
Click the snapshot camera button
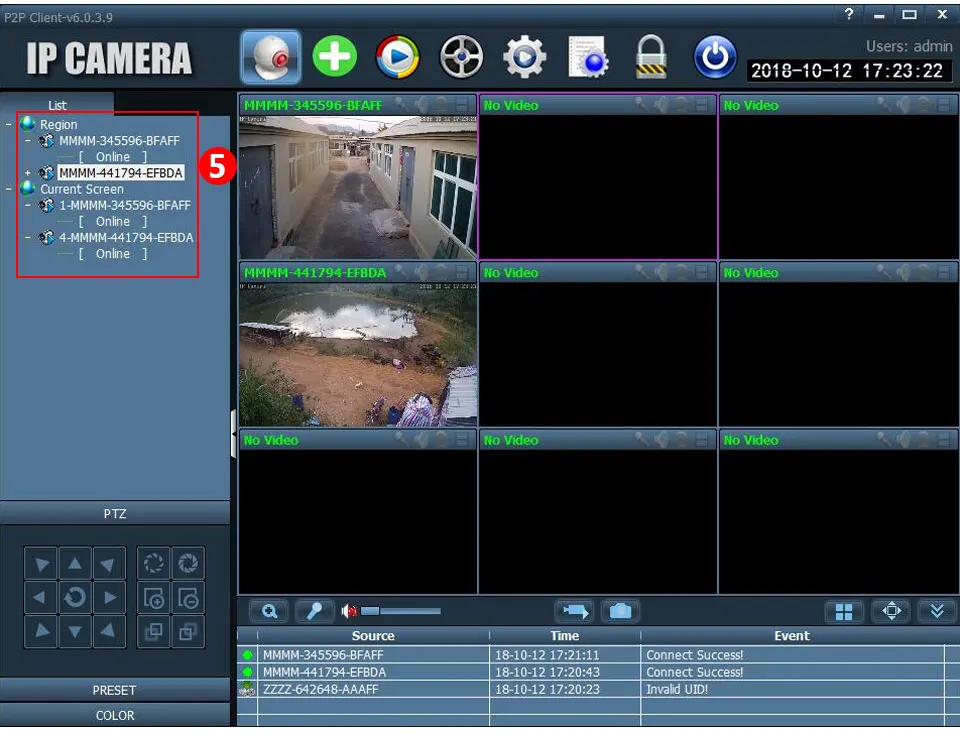[x=620, y=611]
